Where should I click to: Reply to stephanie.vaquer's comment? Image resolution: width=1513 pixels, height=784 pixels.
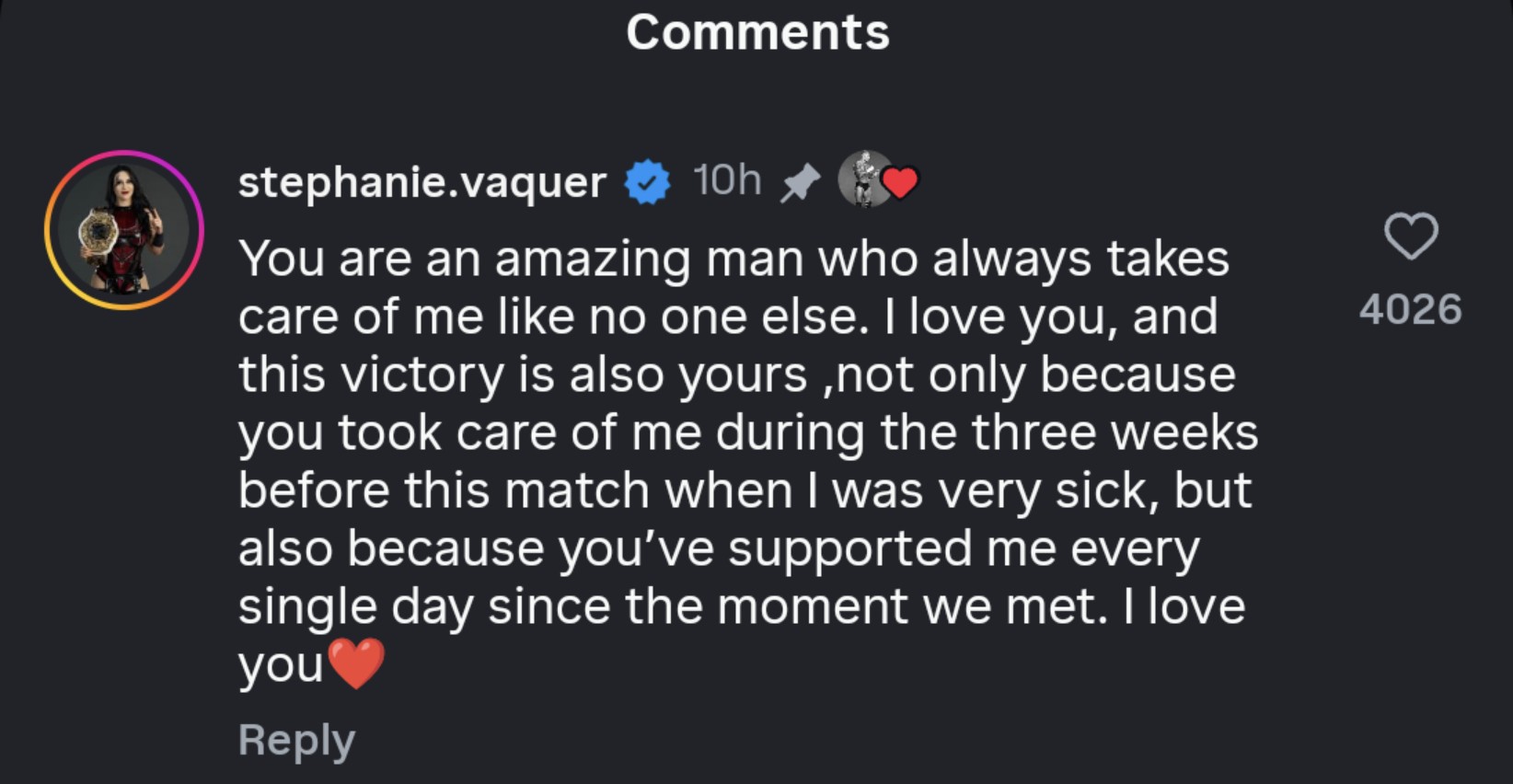295,741
